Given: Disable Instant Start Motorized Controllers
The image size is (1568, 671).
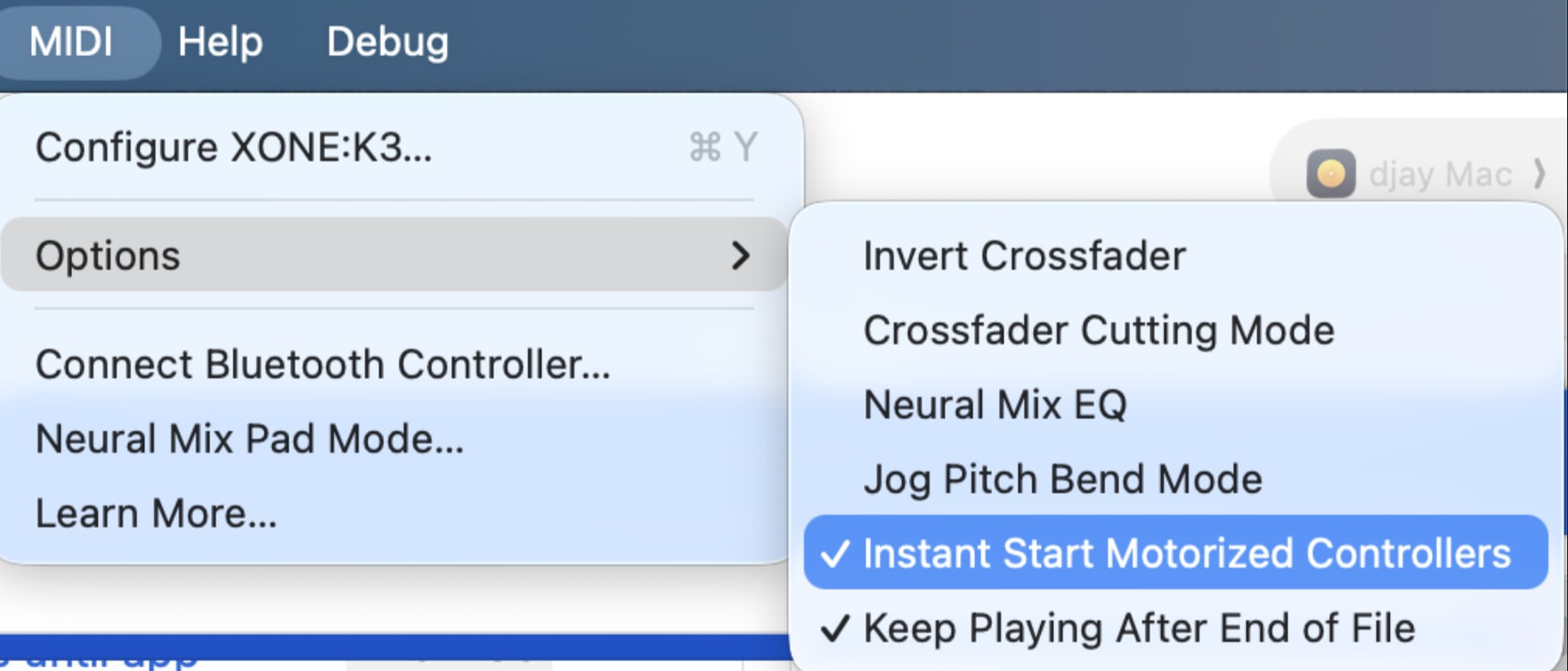Looking at the screenshot, I should point(1186,554).
